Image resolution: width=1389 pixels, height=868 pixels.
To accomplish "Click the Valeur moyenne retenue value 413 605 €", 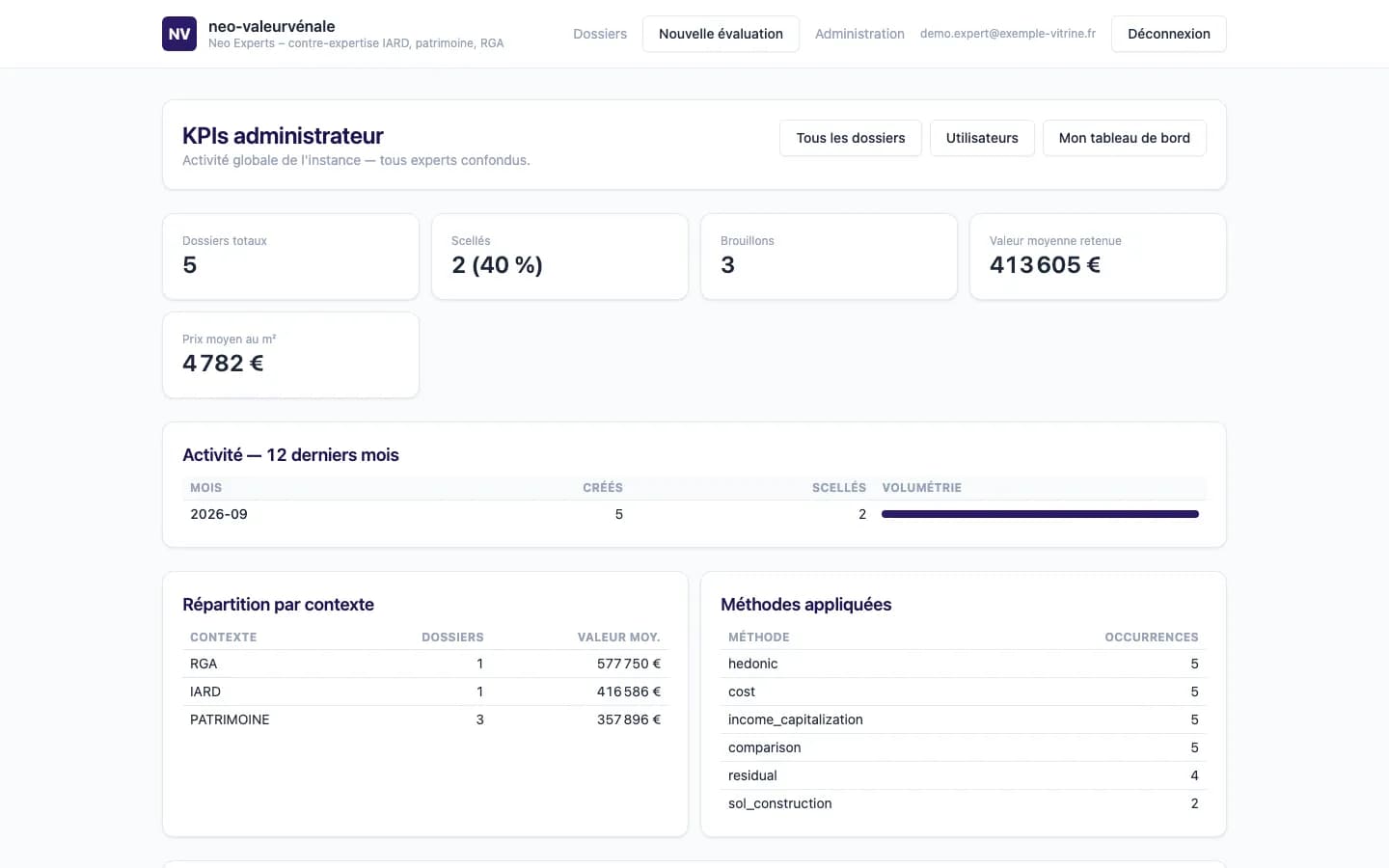I will (x=1045, y=265).
